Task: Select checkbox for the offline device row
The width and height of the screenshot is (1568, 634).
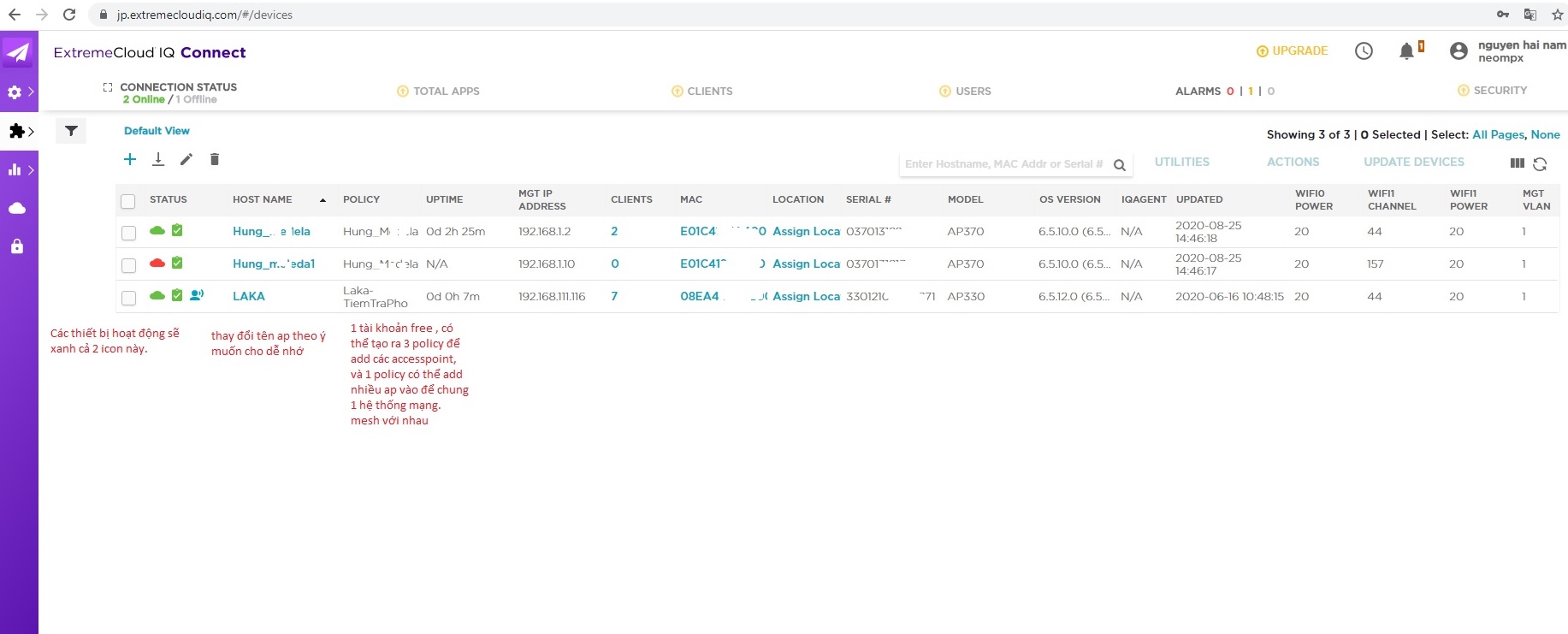Action: click(128, 265)
